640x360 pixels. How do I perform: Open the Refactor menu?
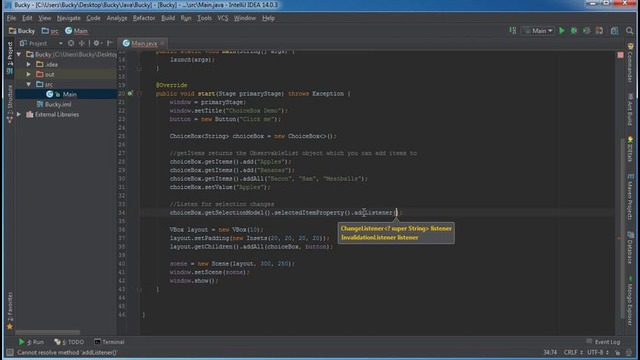[144, 18]
